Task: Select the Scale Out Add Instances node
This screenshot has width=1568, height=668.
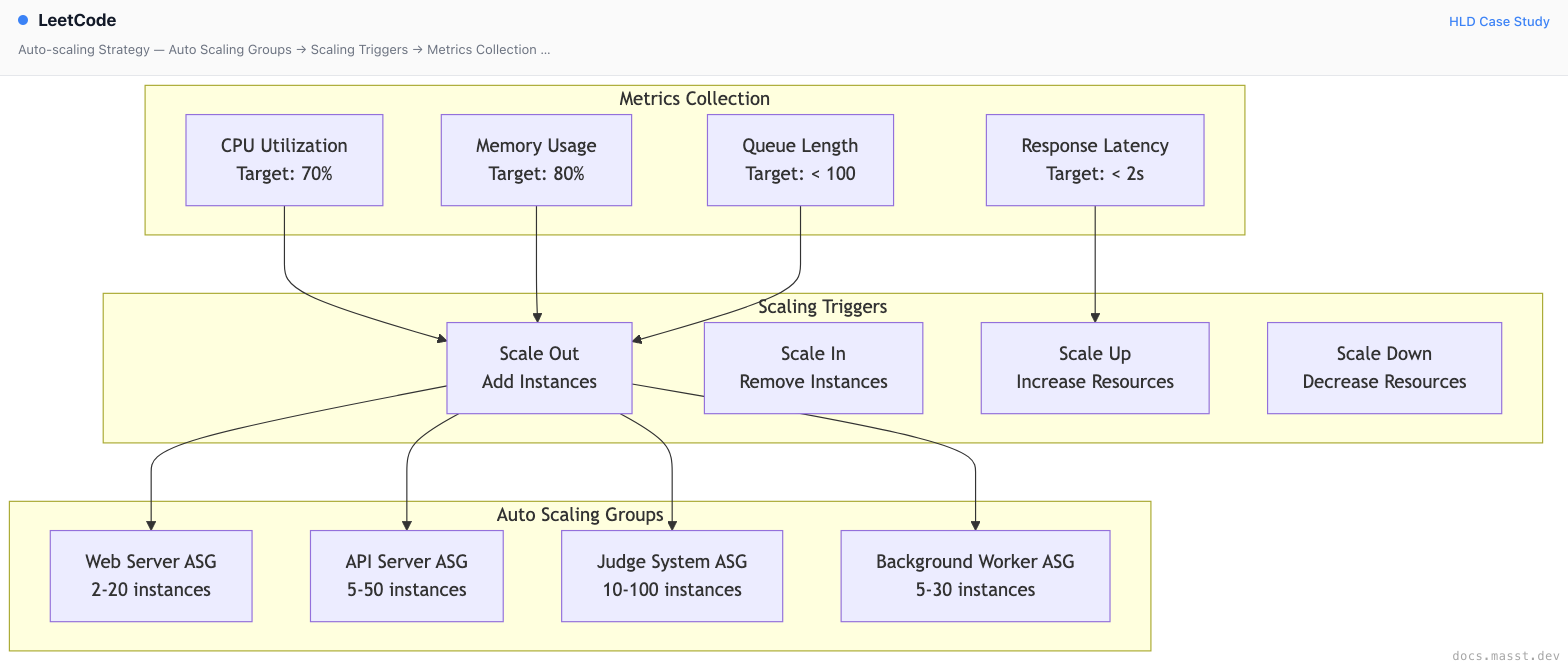Action: (x=539, y=368)
